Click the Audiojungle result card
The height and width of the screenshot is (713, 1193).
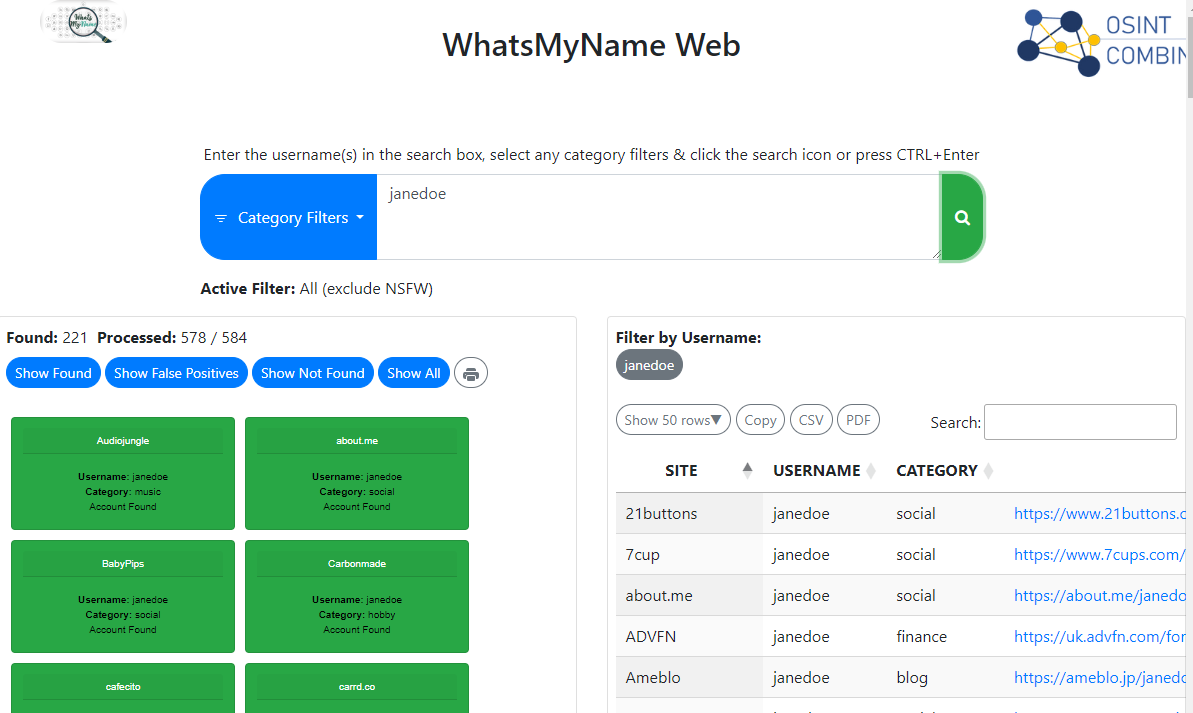click(122, 473)
